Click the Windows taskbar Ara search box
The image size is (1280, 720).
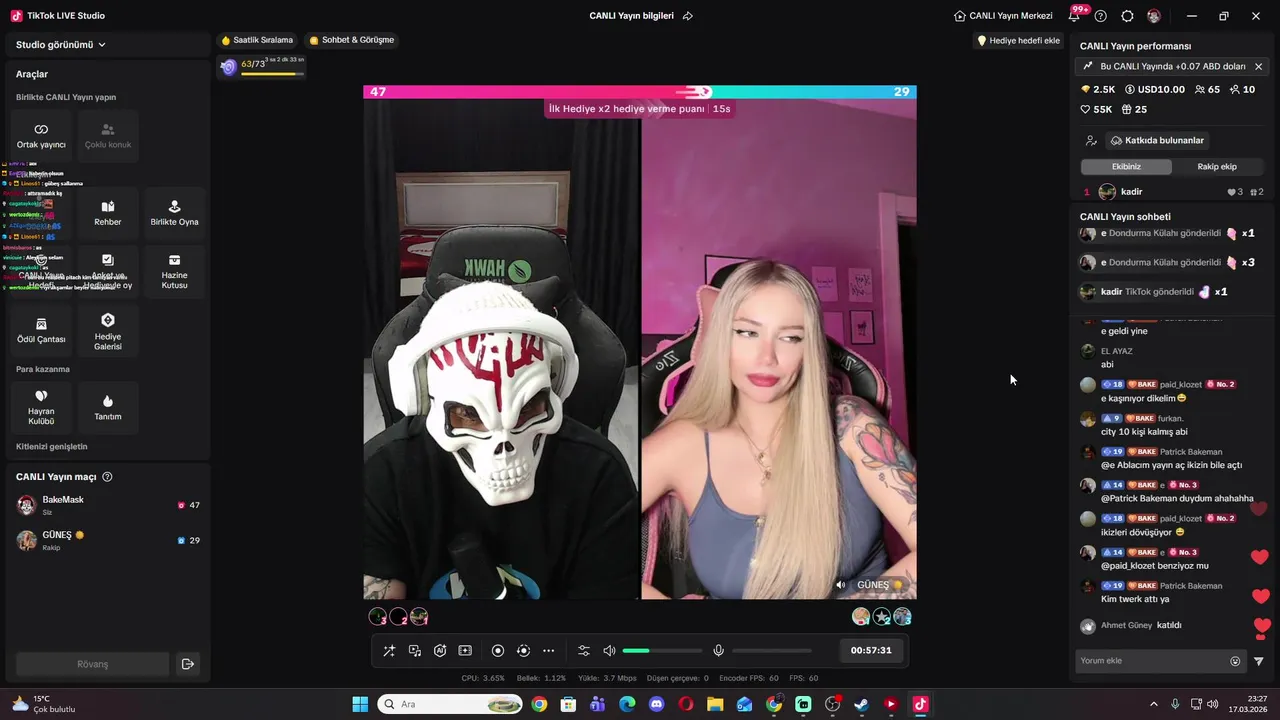point(450,704)
